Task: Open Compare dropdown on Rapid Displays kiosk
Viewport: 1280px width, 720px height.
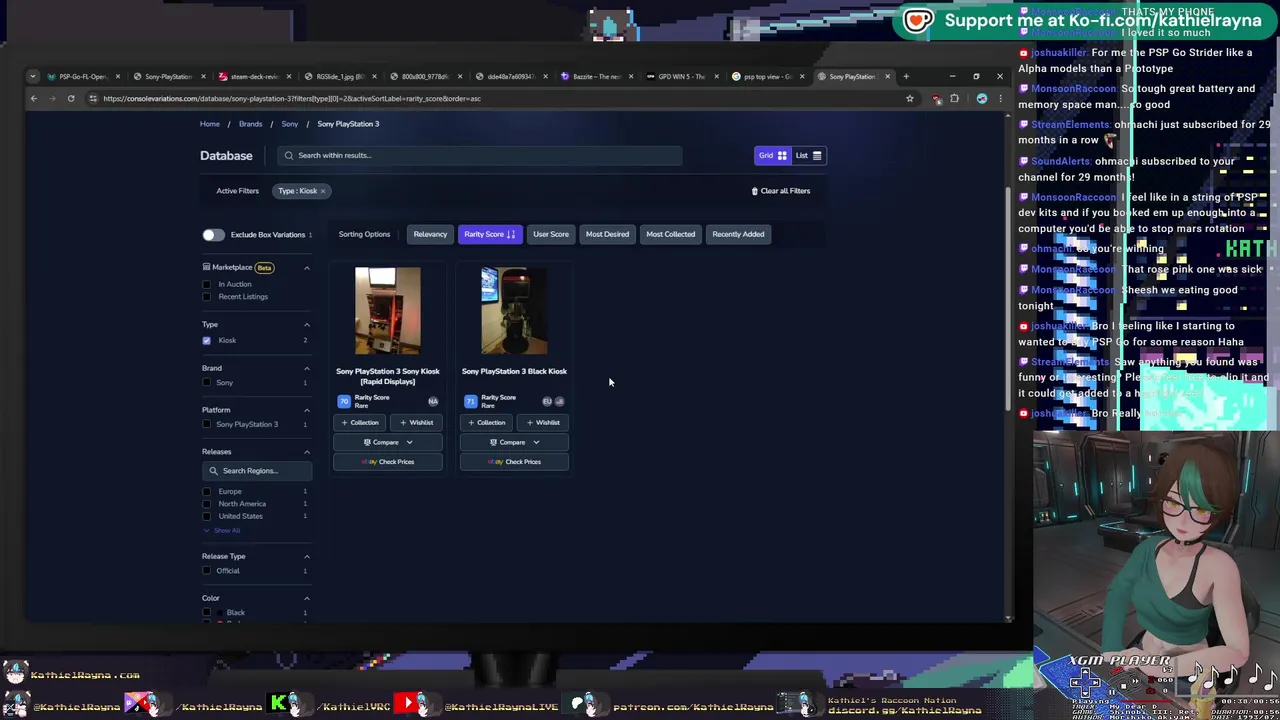Action: pyautogui.click(x=388, y=442)
